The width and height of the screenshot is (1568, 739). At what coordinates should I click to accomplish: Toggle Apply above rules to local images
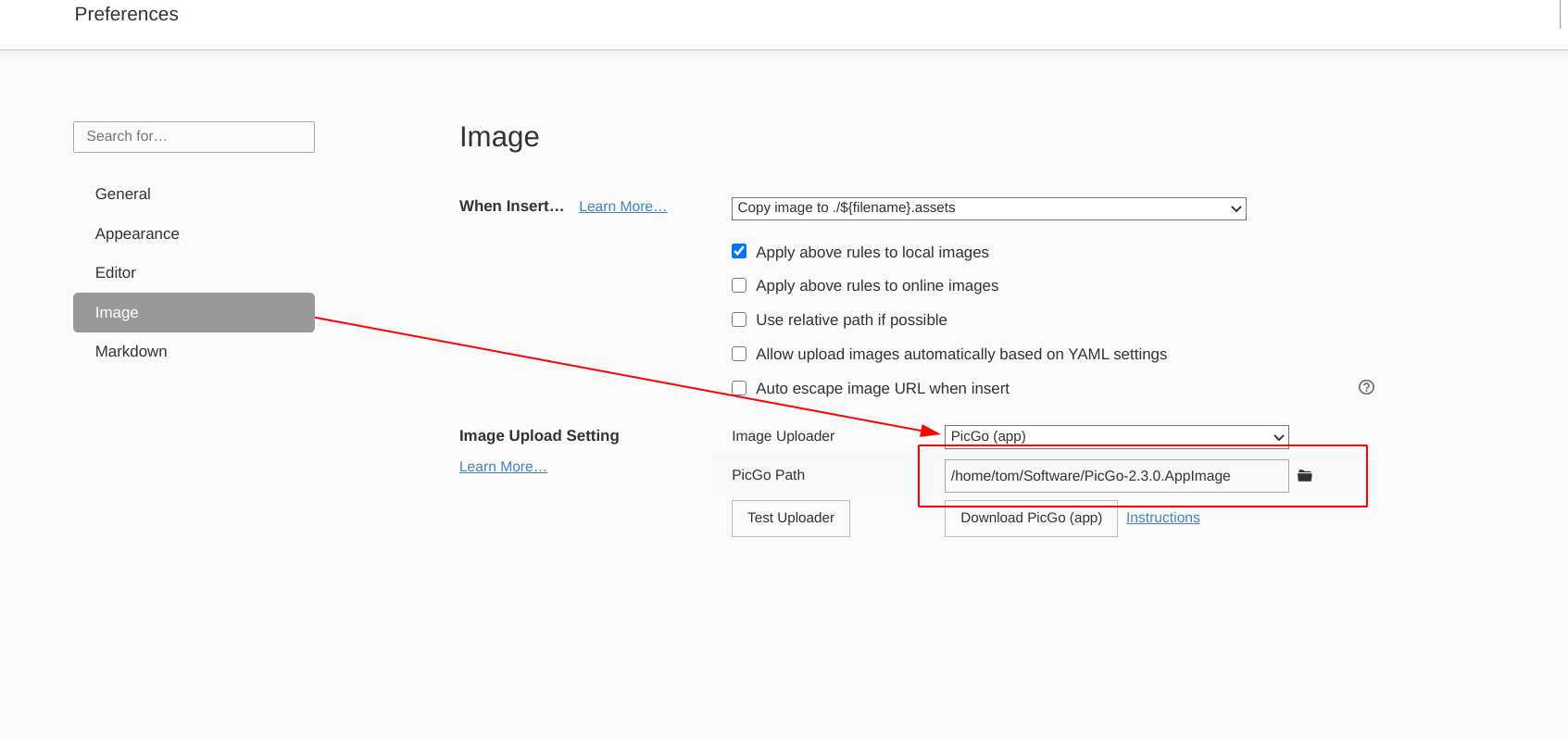pyautogui.click(x=739, y=252)
